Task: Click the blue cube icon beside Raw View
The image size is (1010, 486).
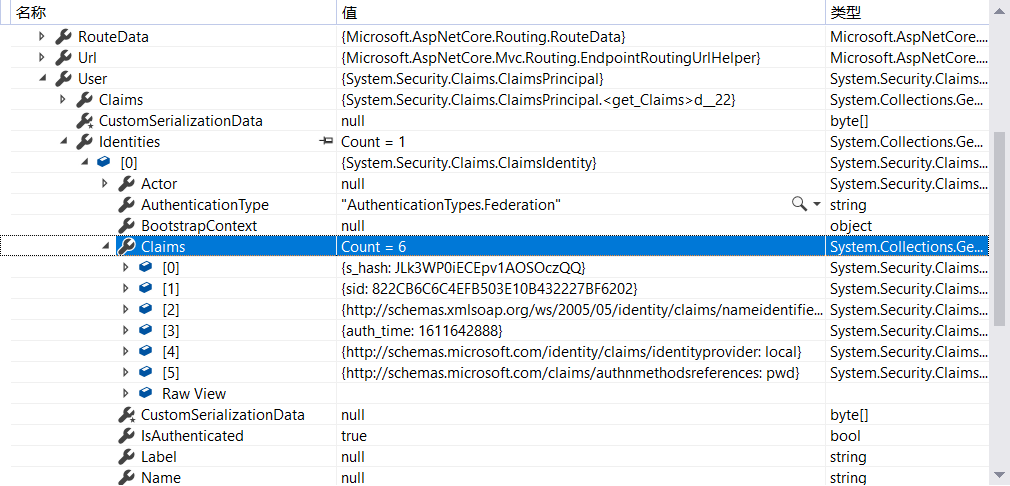Action: 146,393
